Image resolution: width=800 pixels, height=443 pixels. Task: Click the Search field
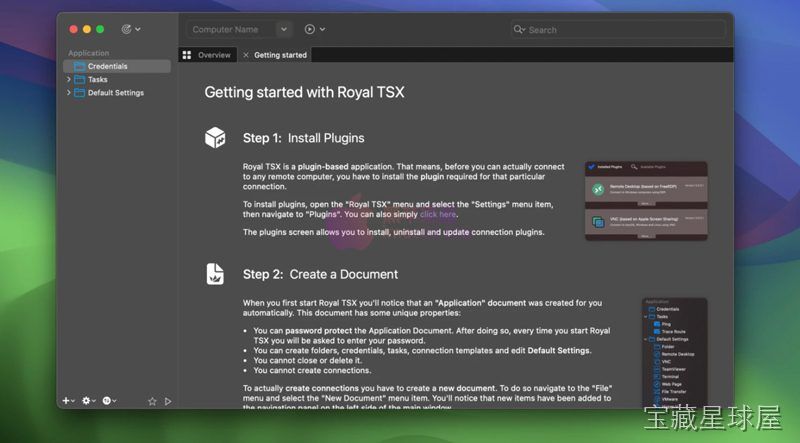(618, 30)
